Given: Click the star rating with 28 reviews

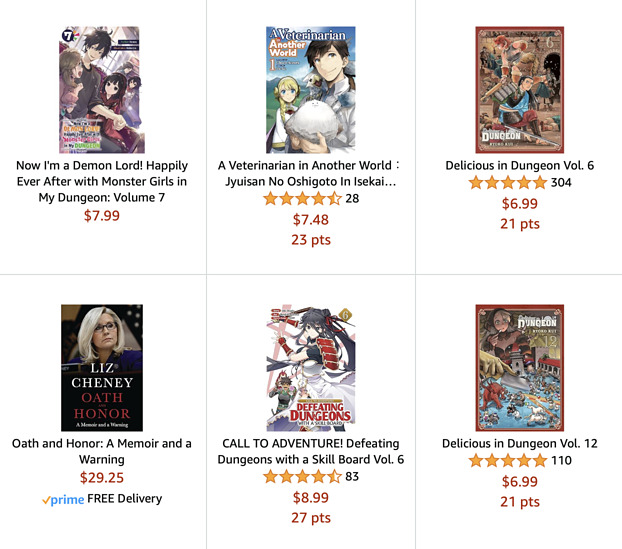Looking at the screenshot, I should tap(302, 198).
